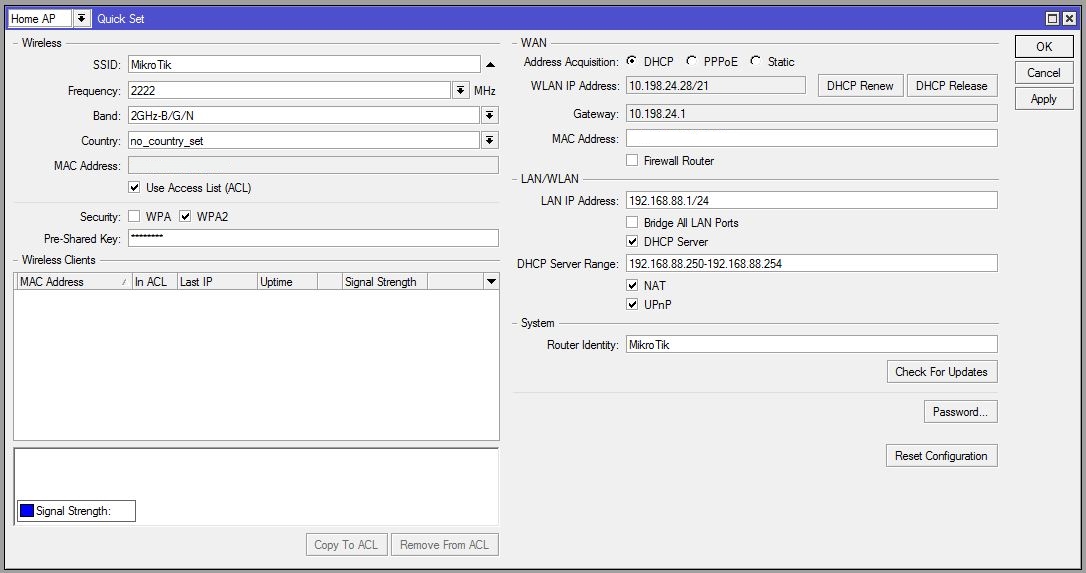This screenshot has width=1086, height=573.
Task: Expand the Frequency dropdown arrow
Action: [460, 91]
